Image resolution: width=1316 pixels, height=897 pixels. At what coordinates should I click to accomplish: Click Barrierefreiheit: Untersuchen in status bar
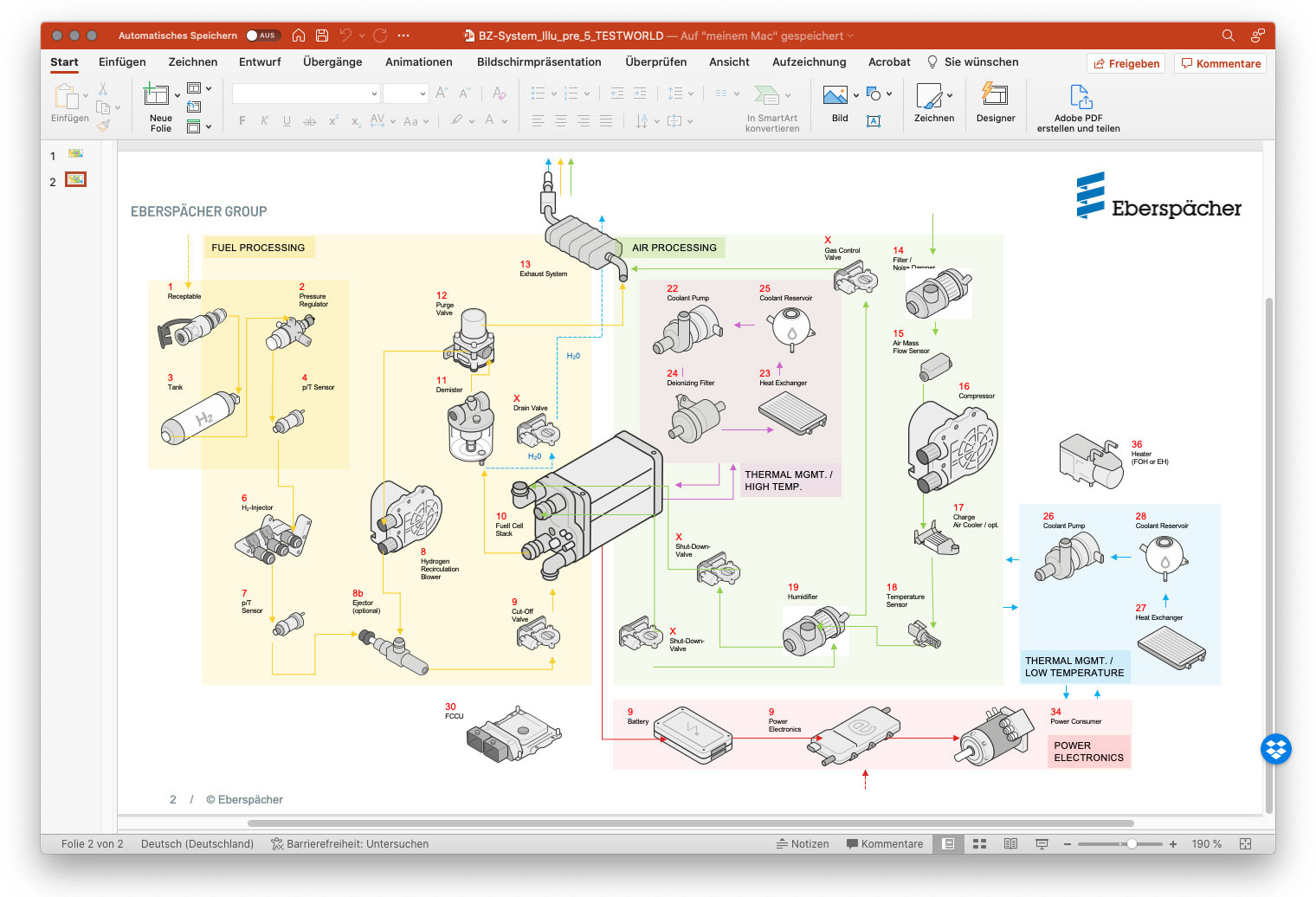pyautogui.click(x=350, y=844)
